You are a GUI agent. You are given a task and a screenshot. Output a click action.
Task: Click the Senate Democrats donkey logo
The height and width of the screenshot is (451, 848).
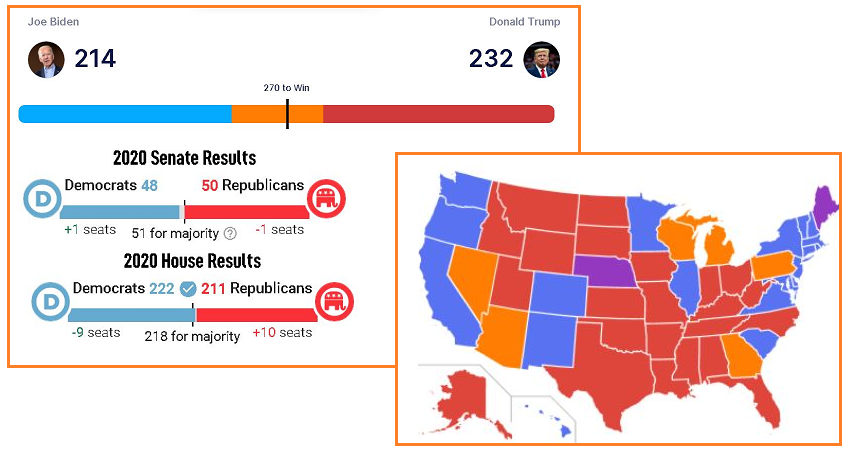[x=43, y=199]
